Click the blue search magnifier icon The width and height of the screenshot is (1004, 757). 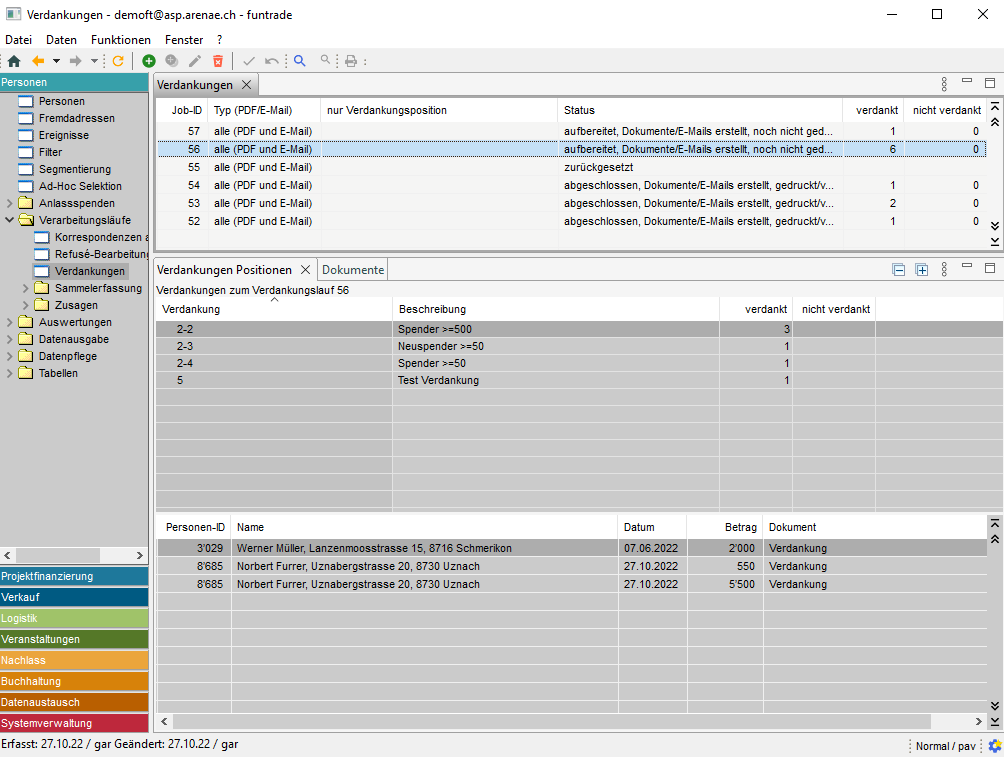(299, 61)
